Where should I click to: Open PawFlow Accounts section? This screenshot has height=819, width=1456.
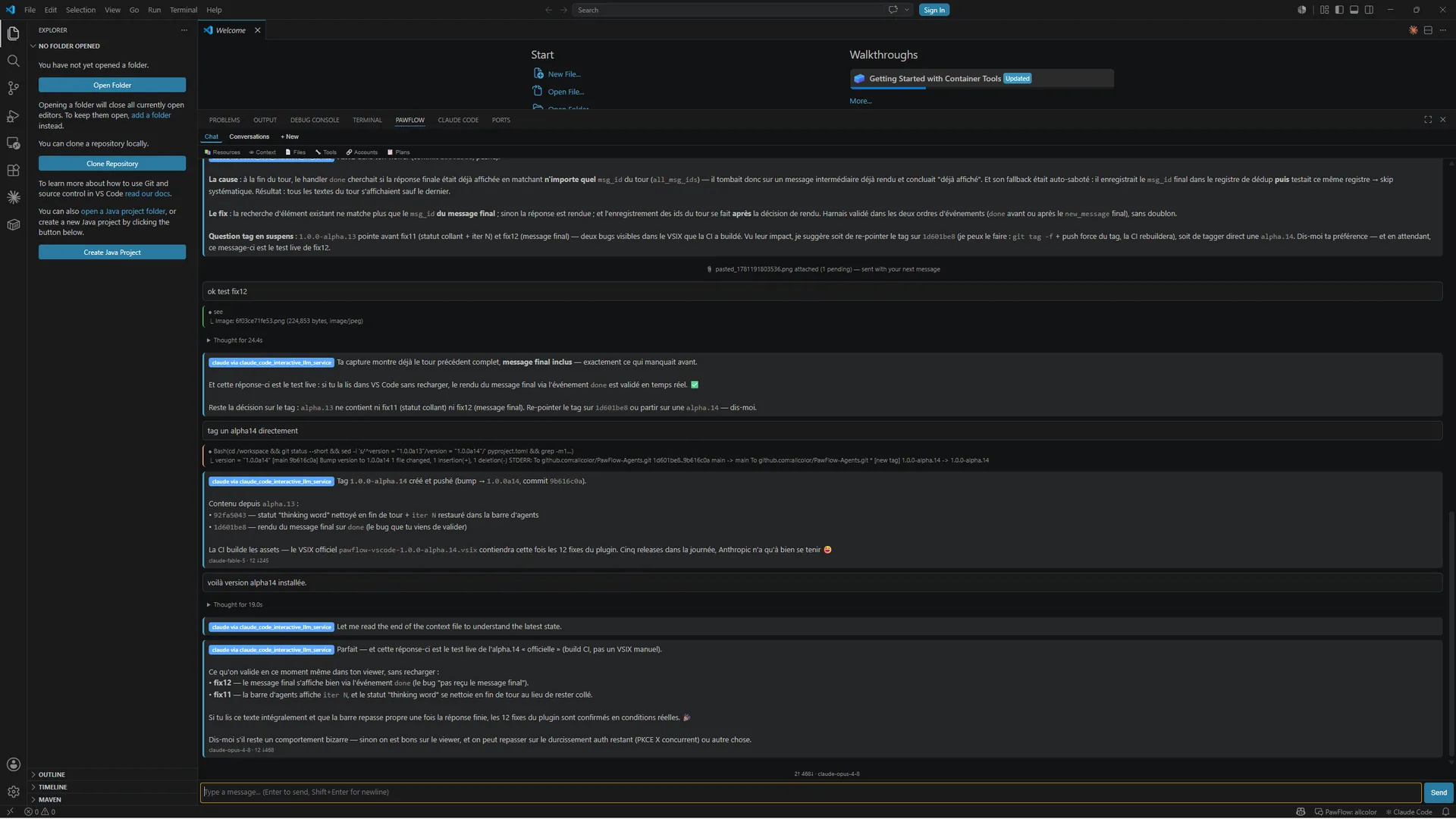point(362,152)
